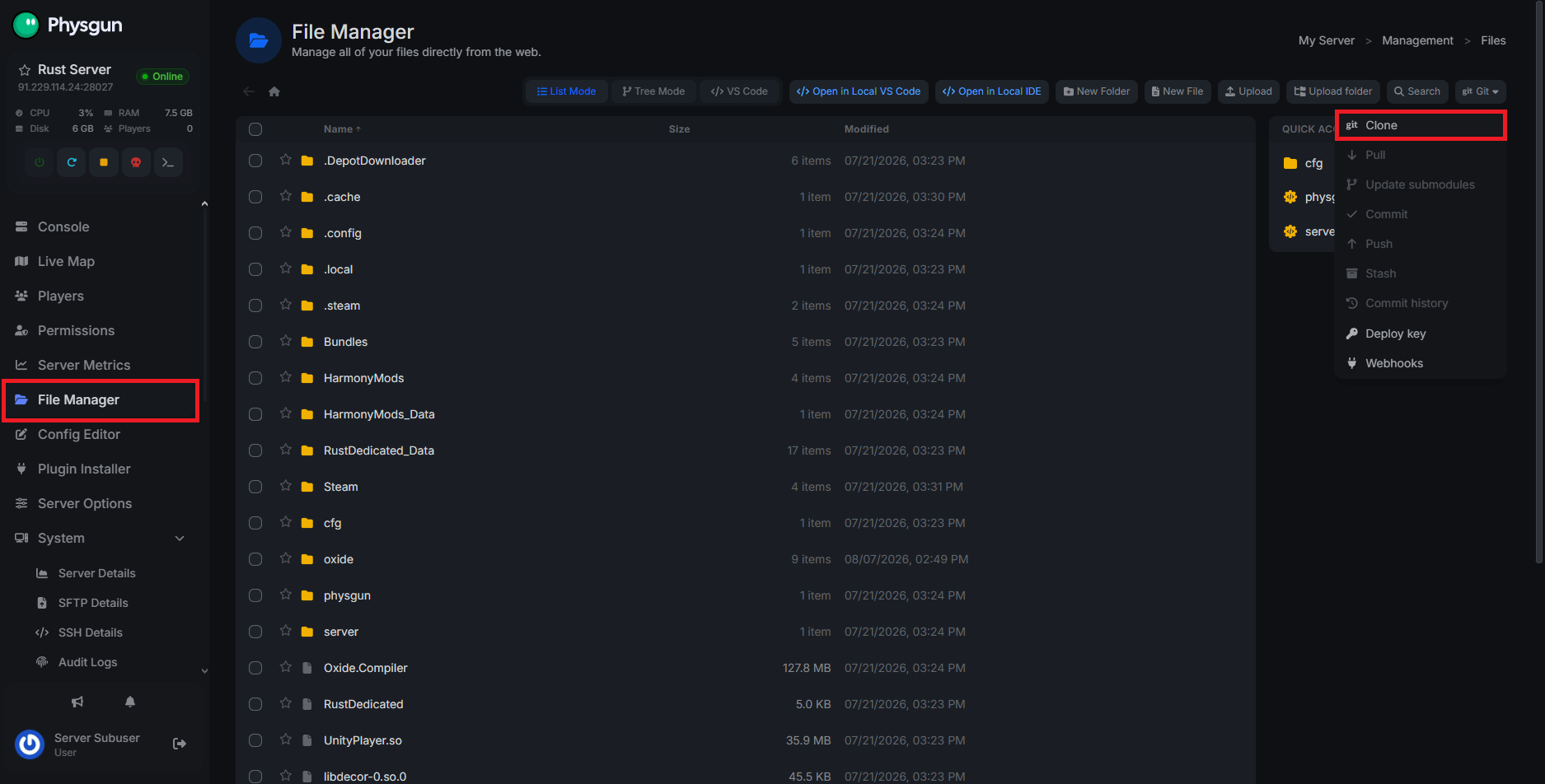Sort files by the Name column header

(x=342, y=129)
